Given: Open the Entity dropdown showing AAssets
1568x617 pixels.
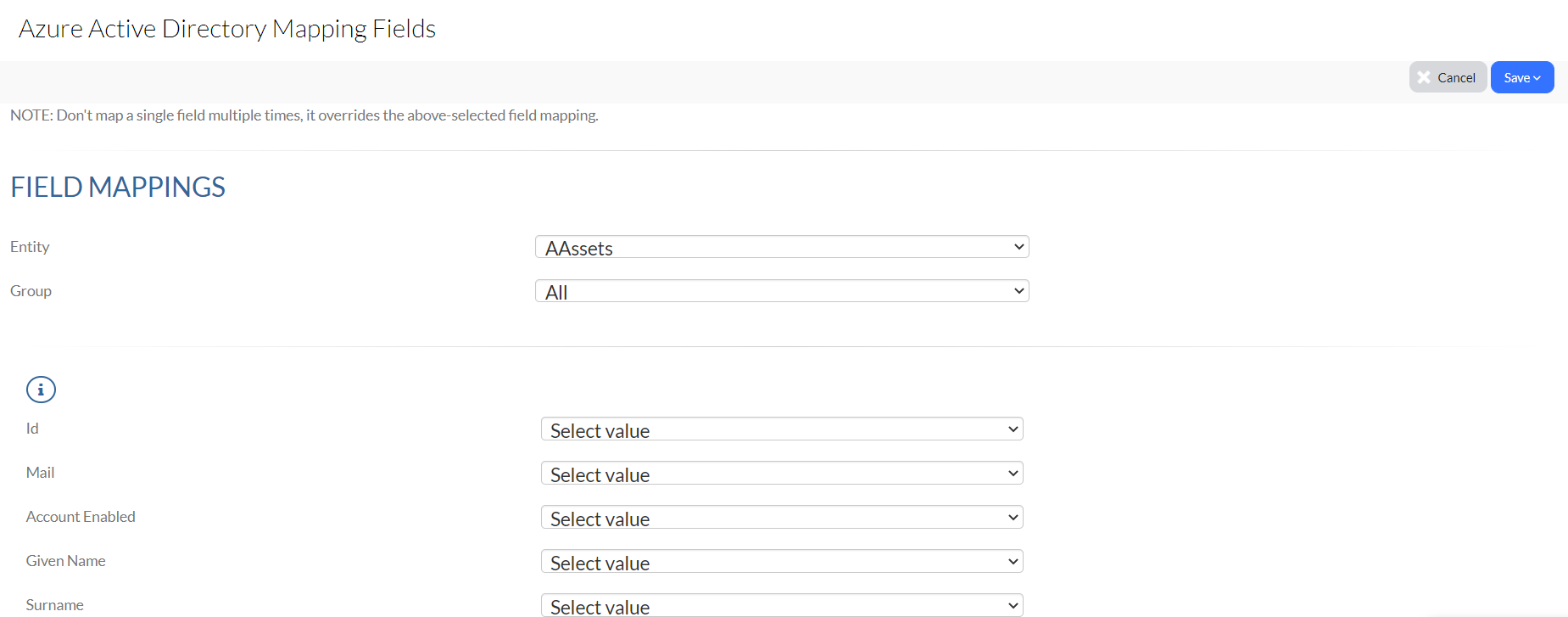Looking at the screenshot, I should pyautogui.click(x=782, y=247).
